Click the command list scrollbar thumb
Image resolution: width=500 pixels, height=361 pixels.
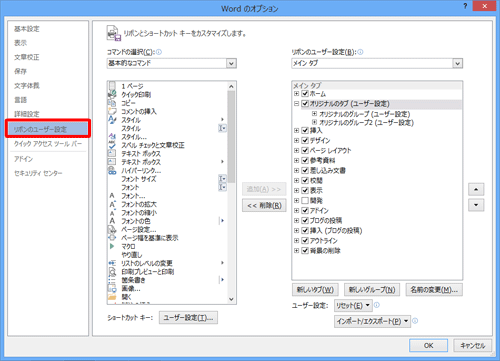click(231, 137)
